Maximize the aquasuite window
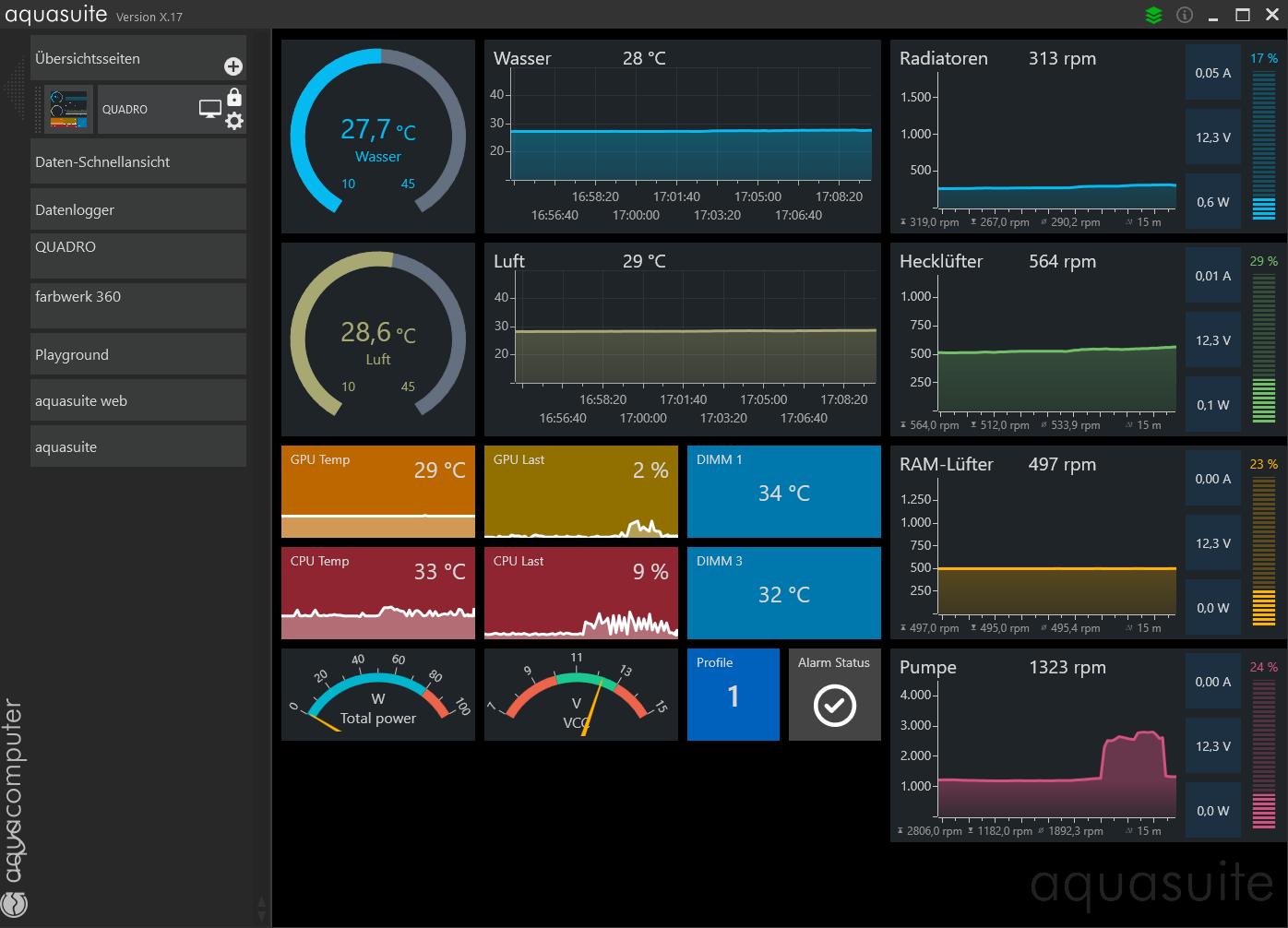Screen dimensions: 1288x928 click(1243, 15)
